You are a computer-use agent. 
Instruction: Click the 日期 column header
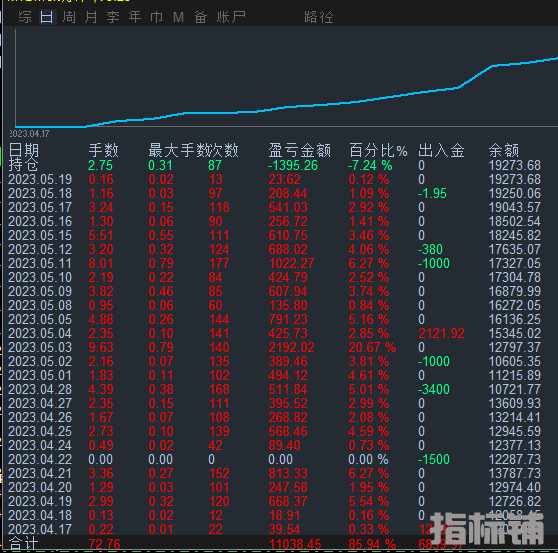point(24,150)
